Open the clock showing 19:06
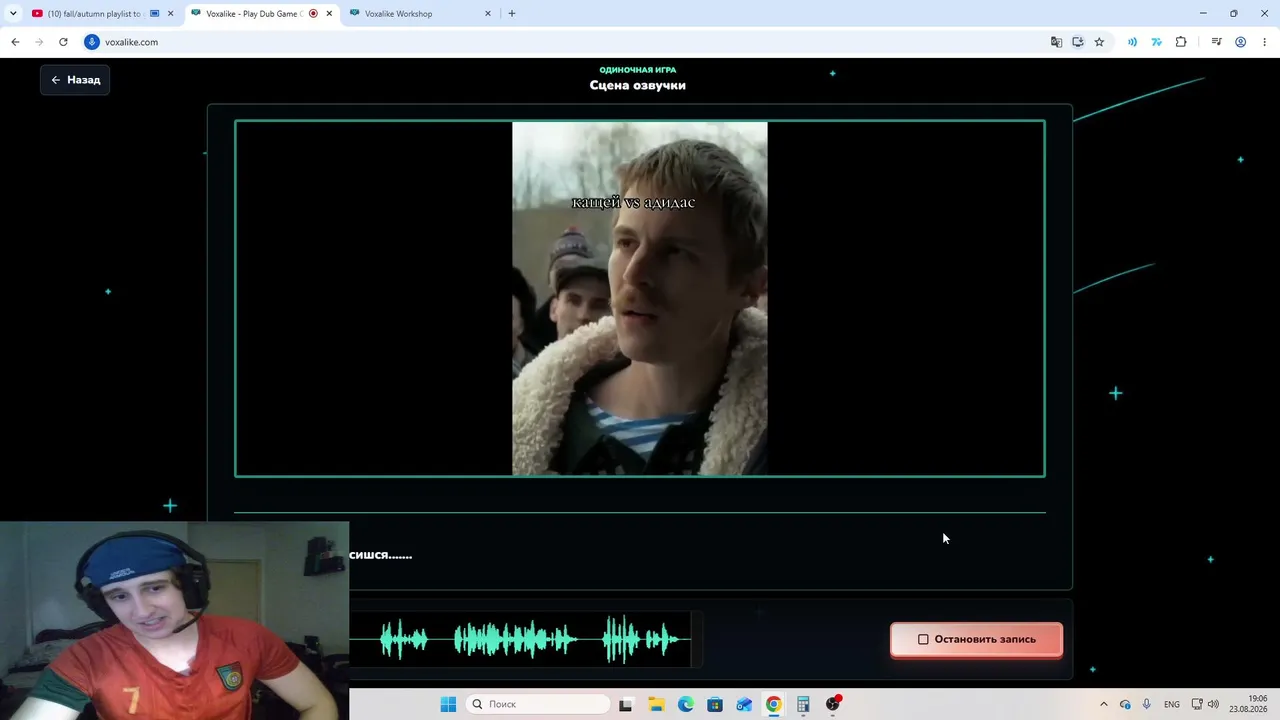Screen dimensions: 1280x720 point(1250,704)
